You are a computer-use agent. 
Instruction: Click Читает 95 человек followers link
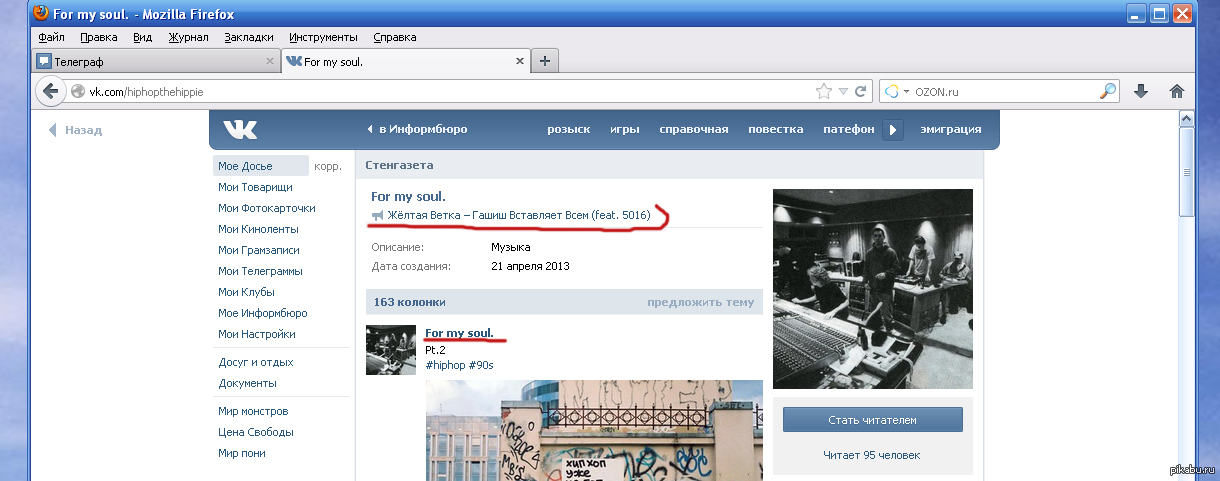872,455
